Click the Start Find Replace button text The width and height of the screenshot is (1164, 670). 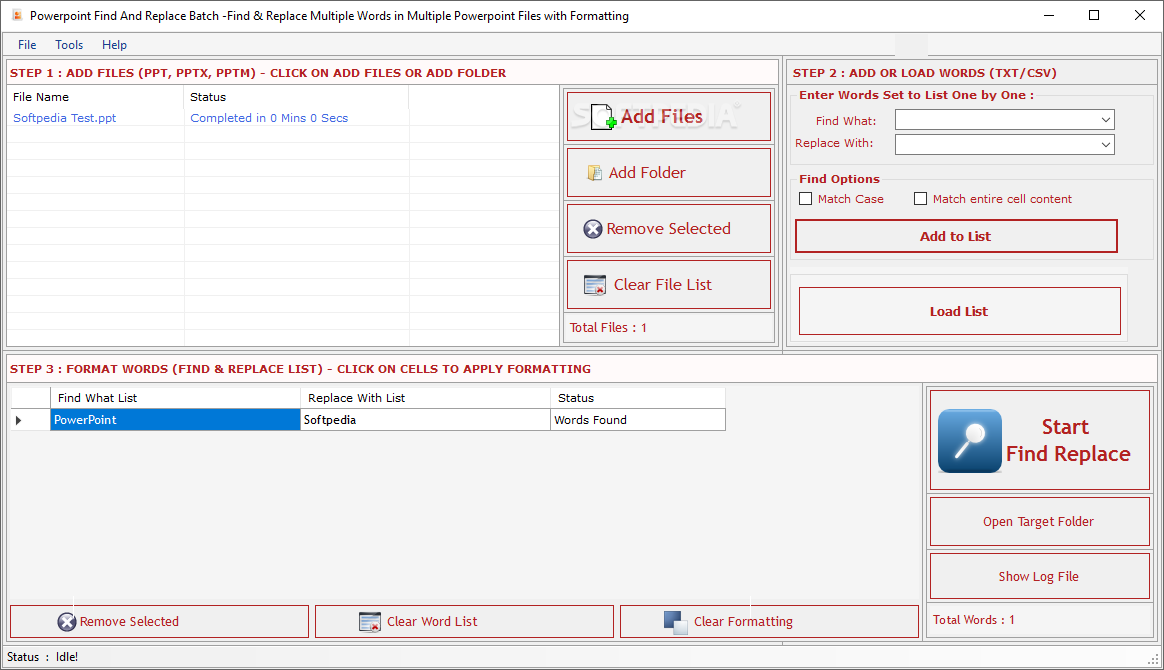click(1067, 441)
